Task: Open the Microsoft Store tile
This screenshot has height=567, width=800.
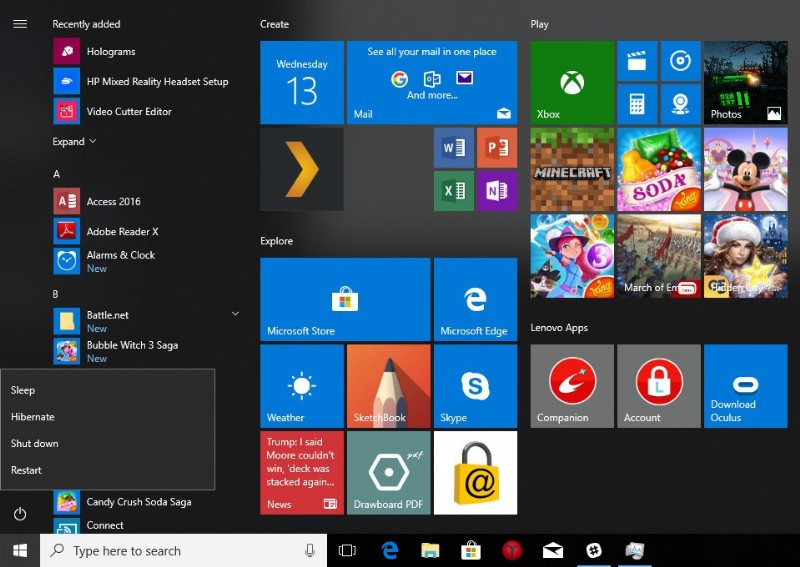Action: [345, 299]
